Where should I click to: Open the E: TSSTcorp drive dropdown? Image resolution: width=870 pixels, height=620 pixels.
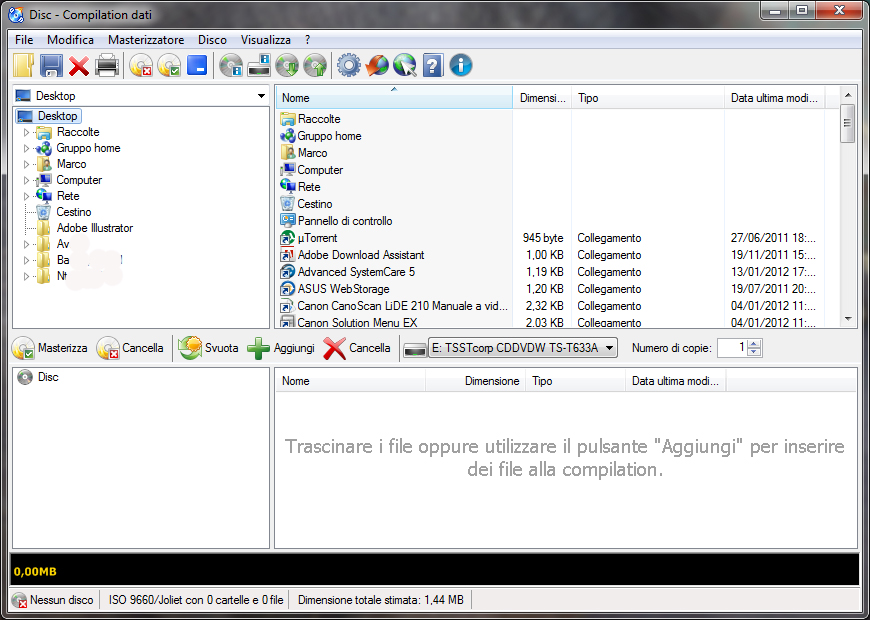point(609,348)
